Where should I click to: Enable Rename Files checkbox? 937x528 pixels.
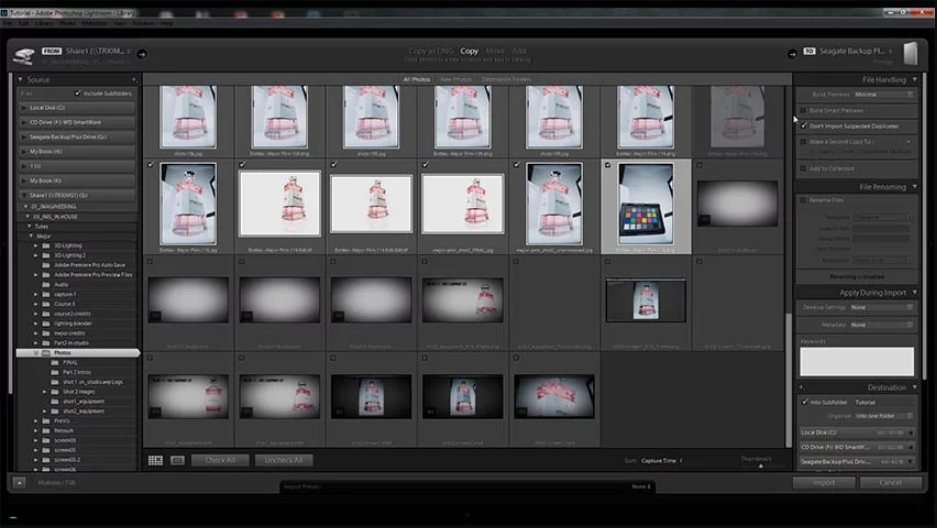(x=804, y=200)
